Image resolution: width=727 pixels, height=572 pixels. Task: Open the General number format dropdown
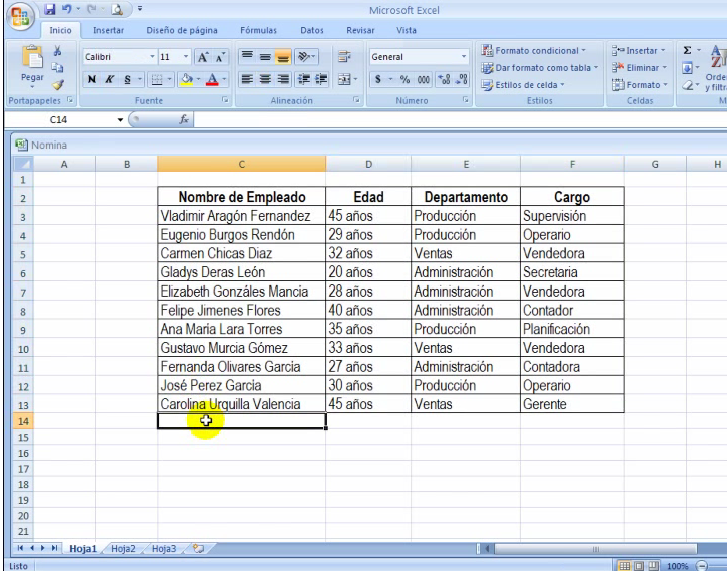[464, 57]
